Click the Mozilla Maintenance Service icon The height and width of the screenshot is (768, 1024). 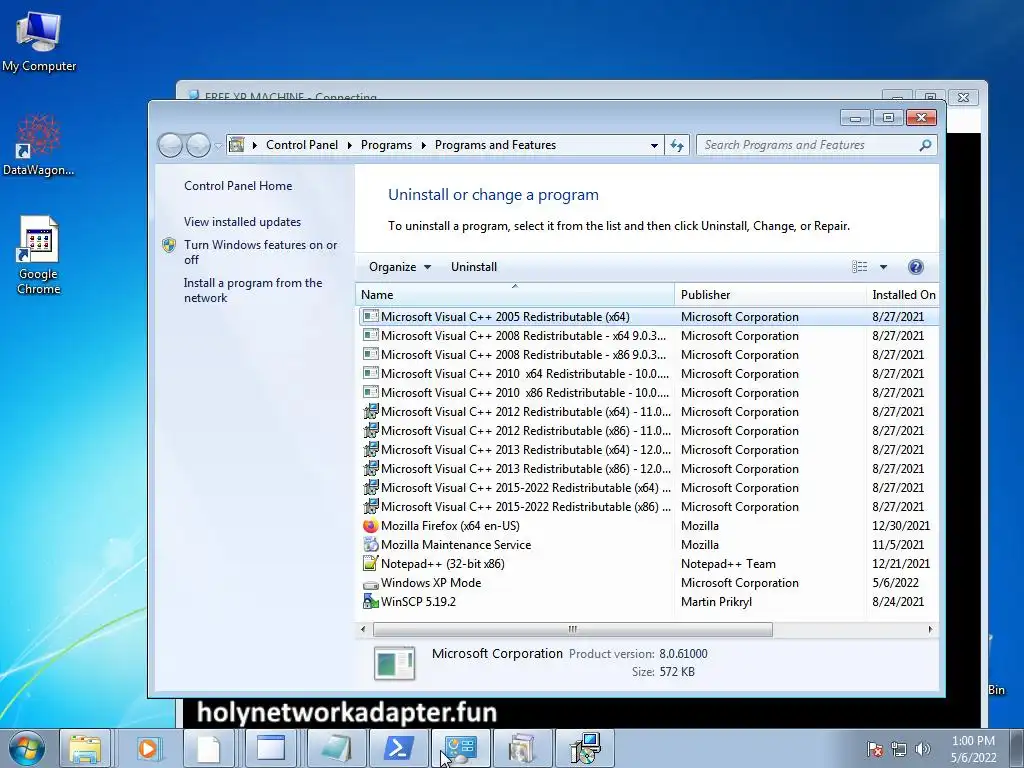[x=370, y=545]
